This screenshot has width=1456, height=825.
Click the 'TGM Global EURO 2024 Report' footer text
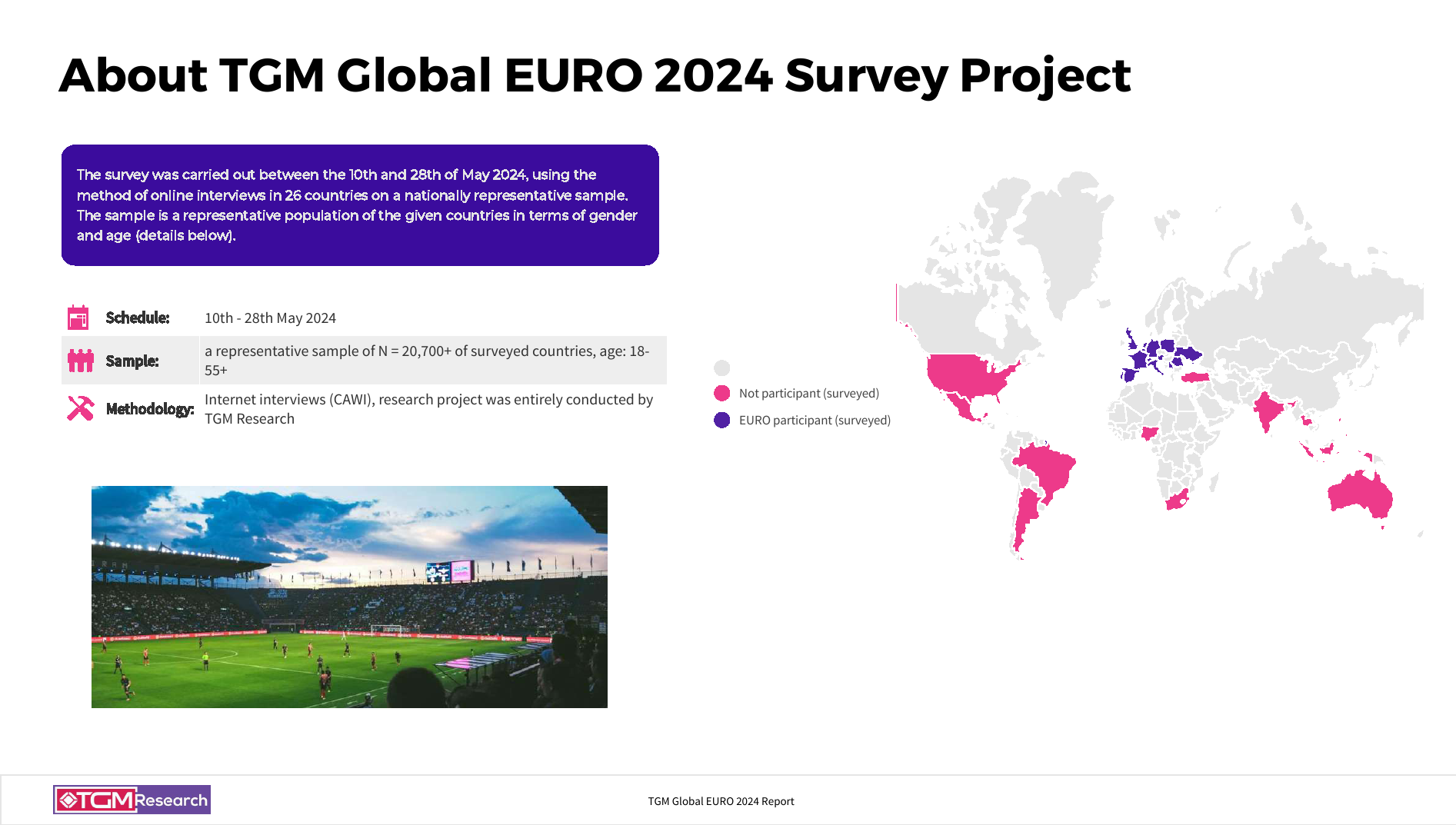tap(721, 801)
